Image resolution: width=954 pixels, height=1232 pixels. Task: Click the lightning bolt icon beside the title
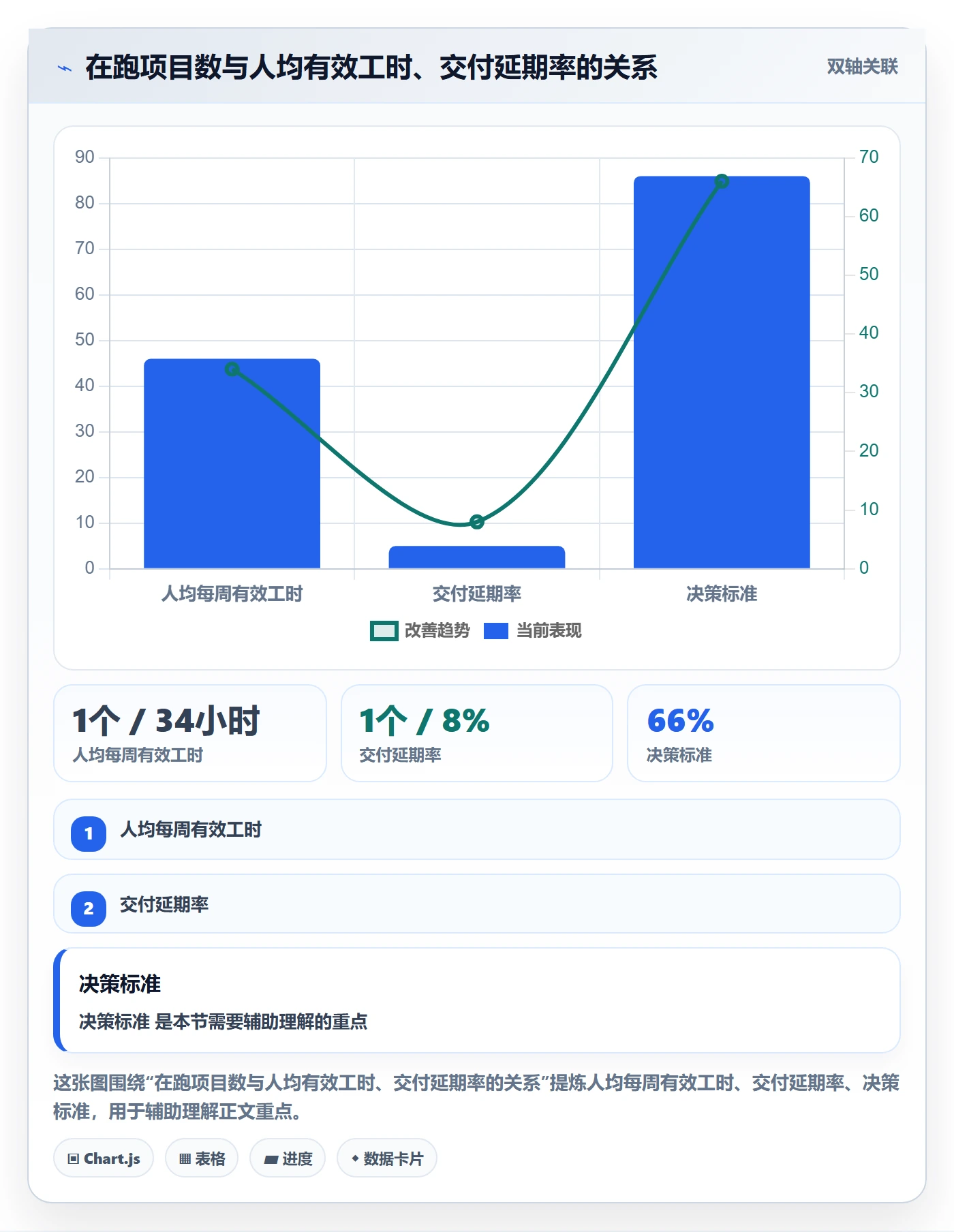point(65,67)
